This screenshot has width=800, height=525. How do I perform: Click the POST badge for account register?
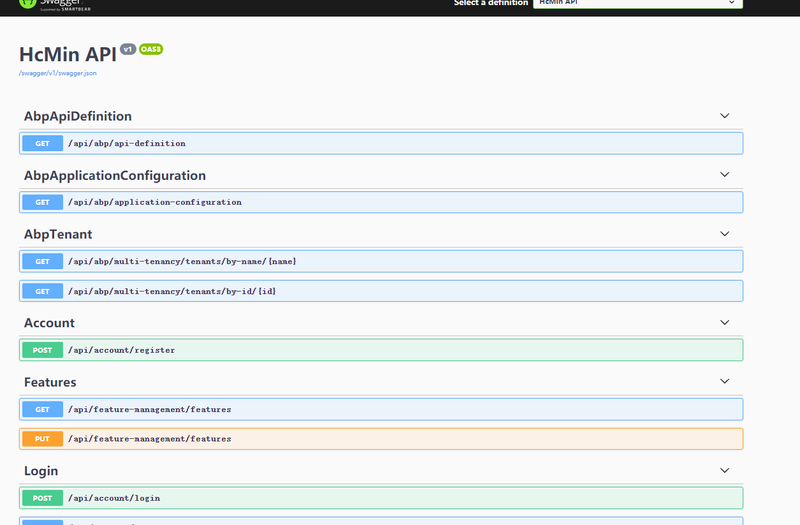(x=42, y=350)
